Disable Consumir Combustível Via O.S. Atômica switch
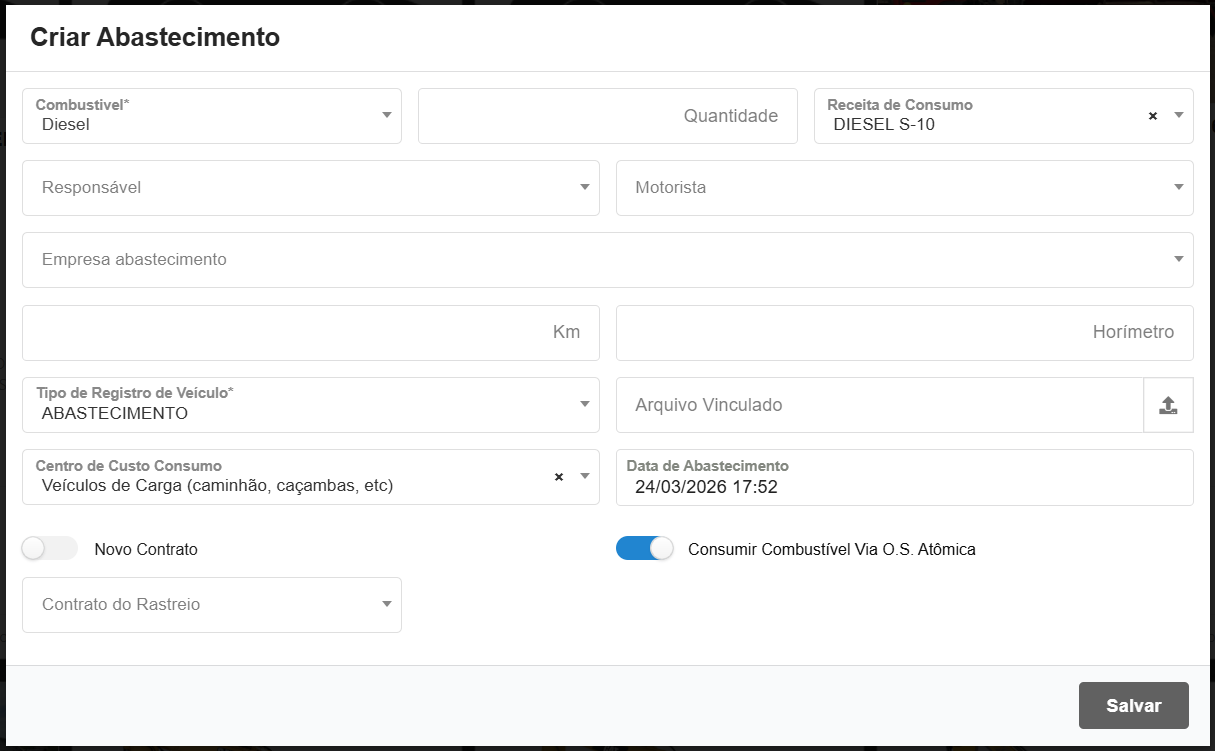Image resolution: width=1215 pixels, height=751 pixels. pos(644,549)
